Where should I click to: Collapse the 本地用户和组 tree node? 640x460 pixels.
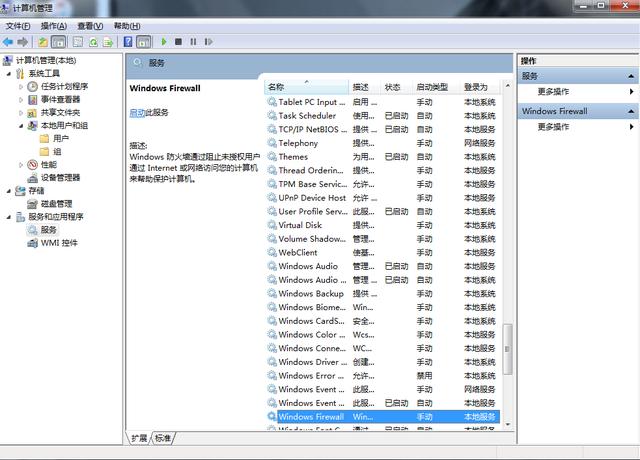(x=21, y=126)
